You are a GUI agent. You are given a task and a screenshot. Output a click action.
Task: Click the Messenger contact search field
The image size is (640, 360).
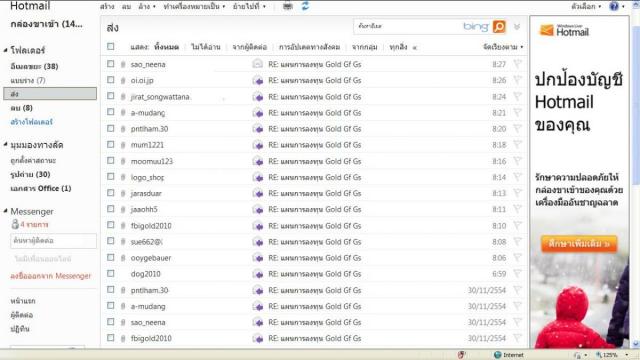tap(53, 241)
